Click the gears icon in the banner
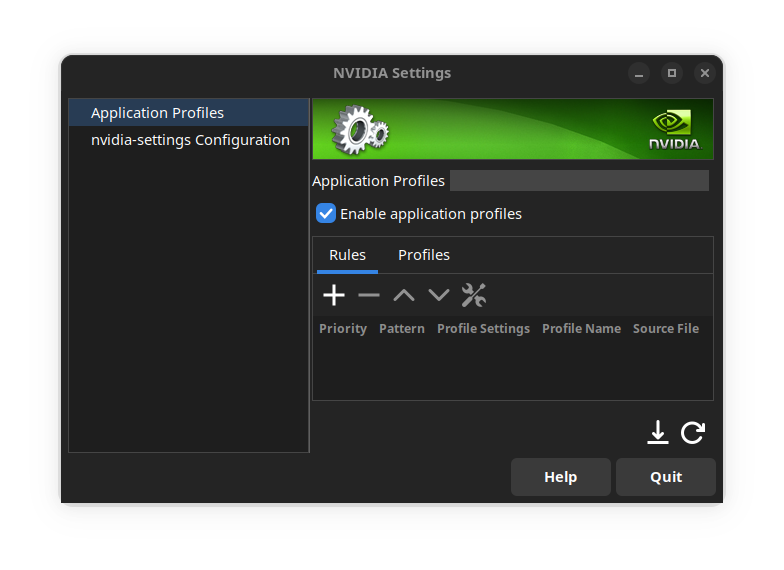Viewport: 784px width, 570px height. point(360,130)
